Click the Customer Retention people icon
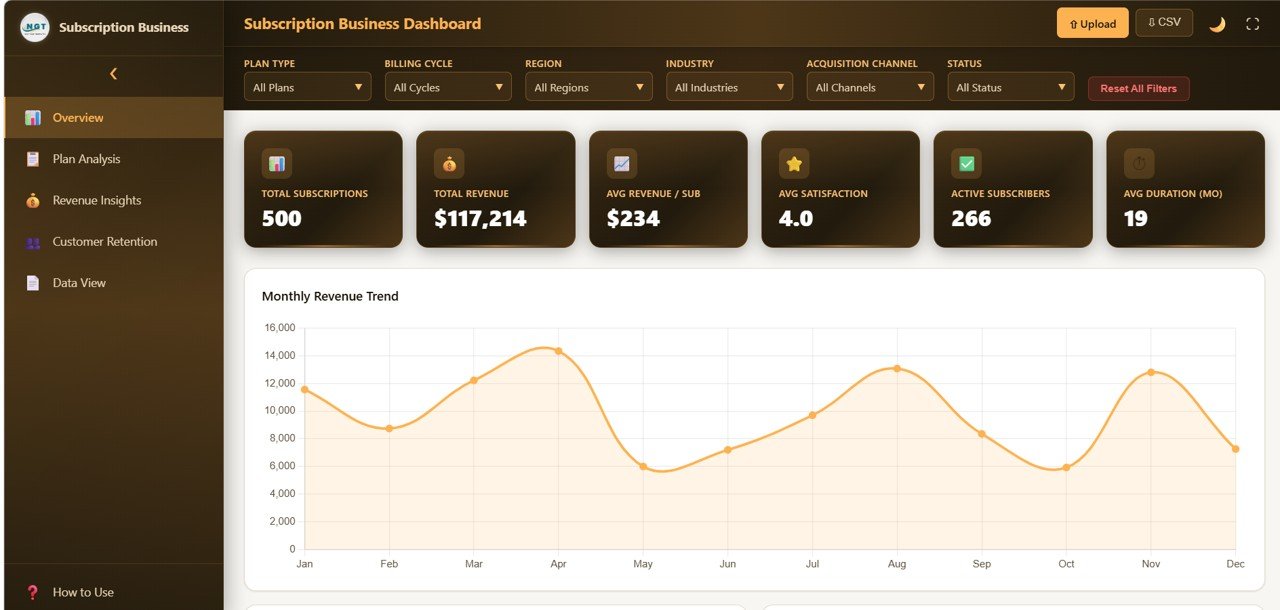This screenshot has height=610, width=1280. coord(33,241)
